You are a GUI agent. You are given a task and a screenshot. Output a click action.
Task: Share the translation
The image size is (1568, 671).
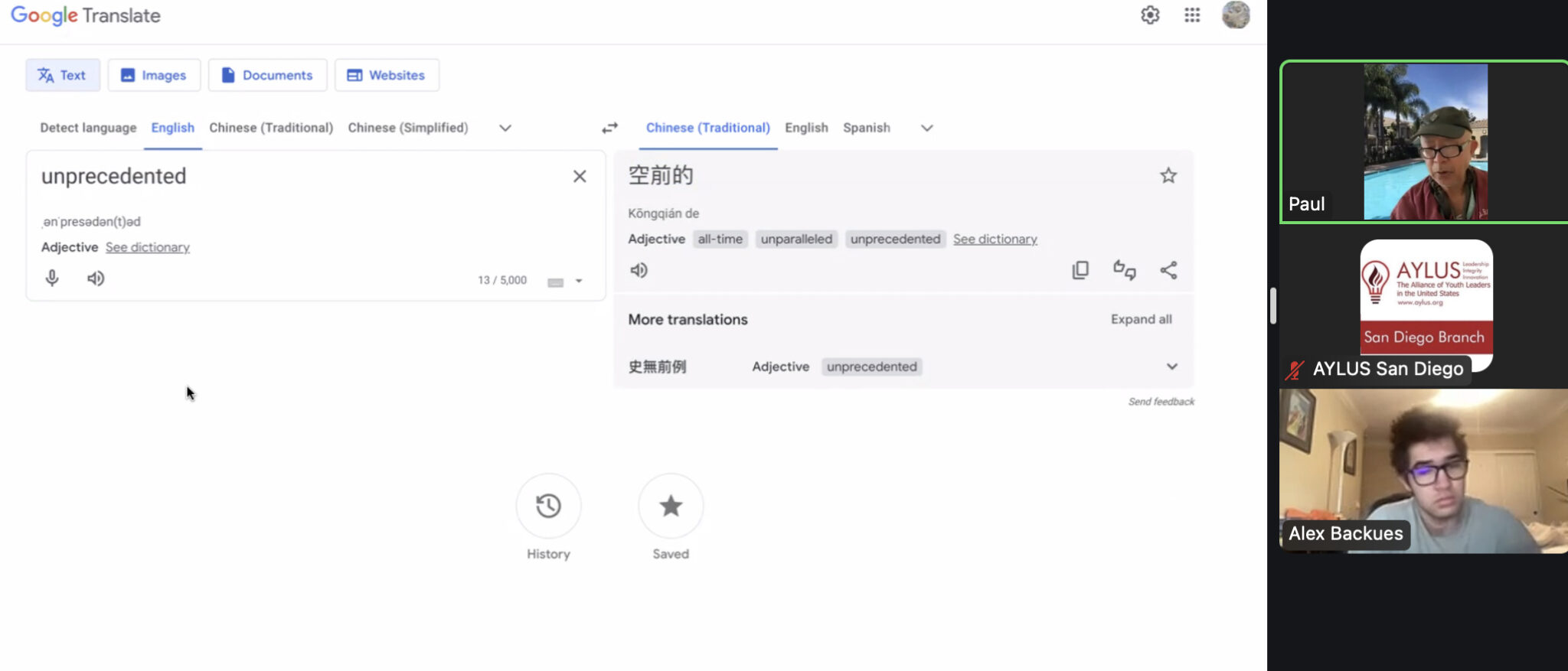pyautogui.click(x=1168, y=270)
